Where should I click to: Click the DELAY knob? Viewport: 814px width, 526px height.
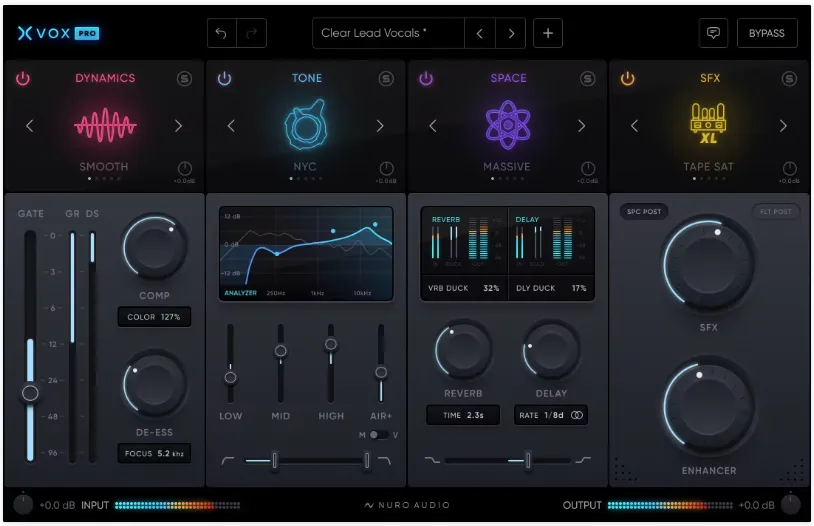[551, 351]
